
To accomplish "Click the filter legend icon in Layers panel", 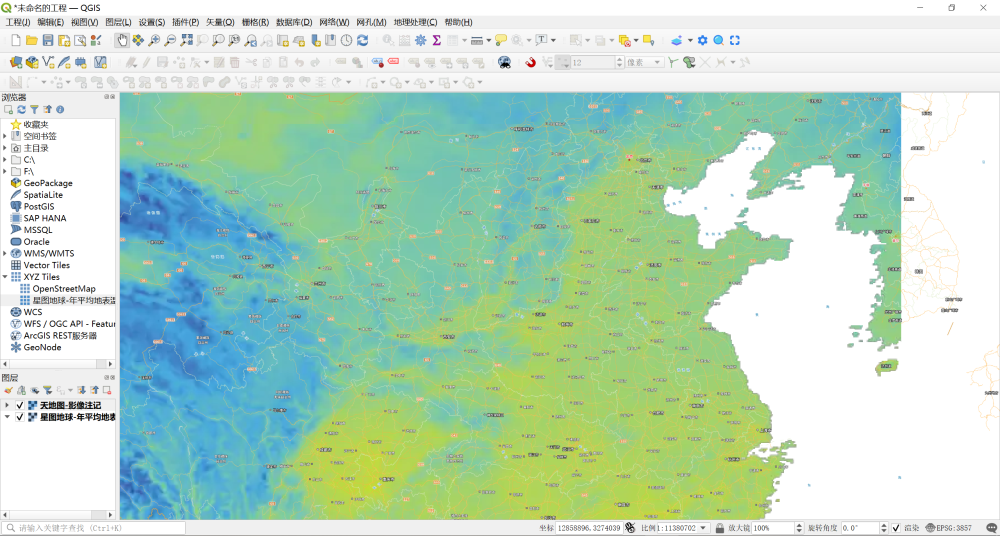I will 47,390.
